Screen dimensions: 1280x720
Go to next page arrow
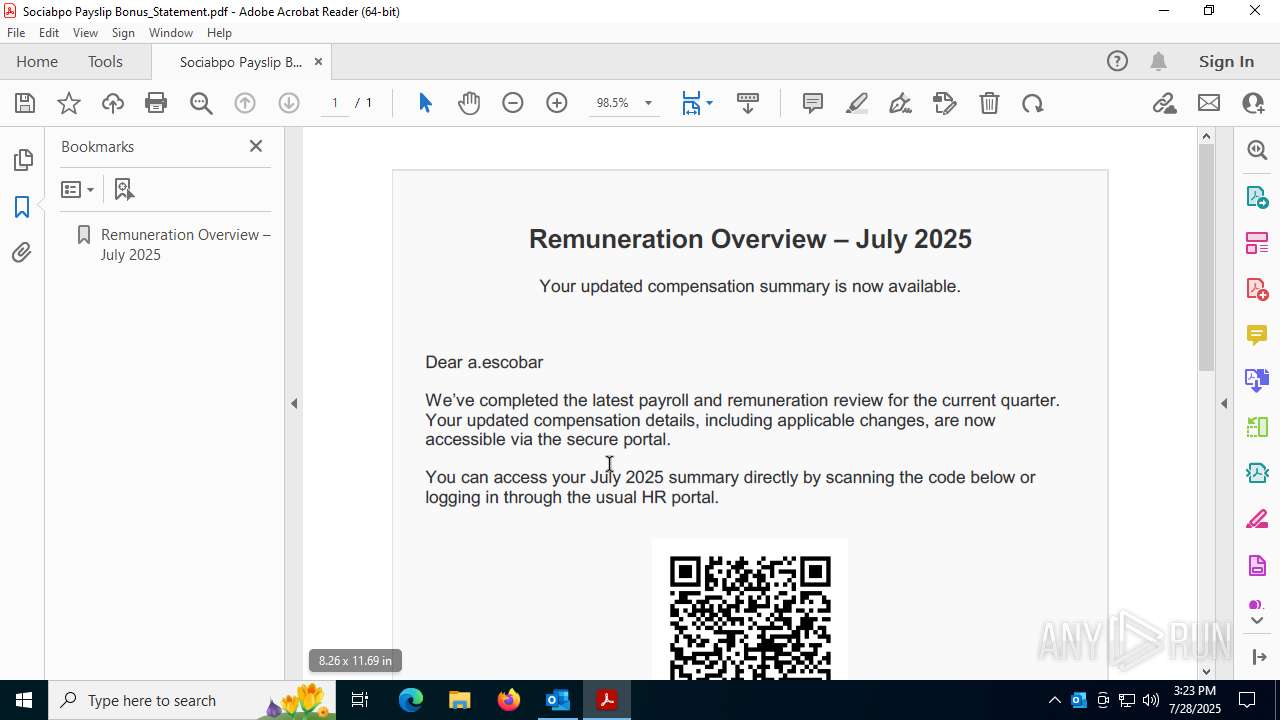tap(289, 103)
